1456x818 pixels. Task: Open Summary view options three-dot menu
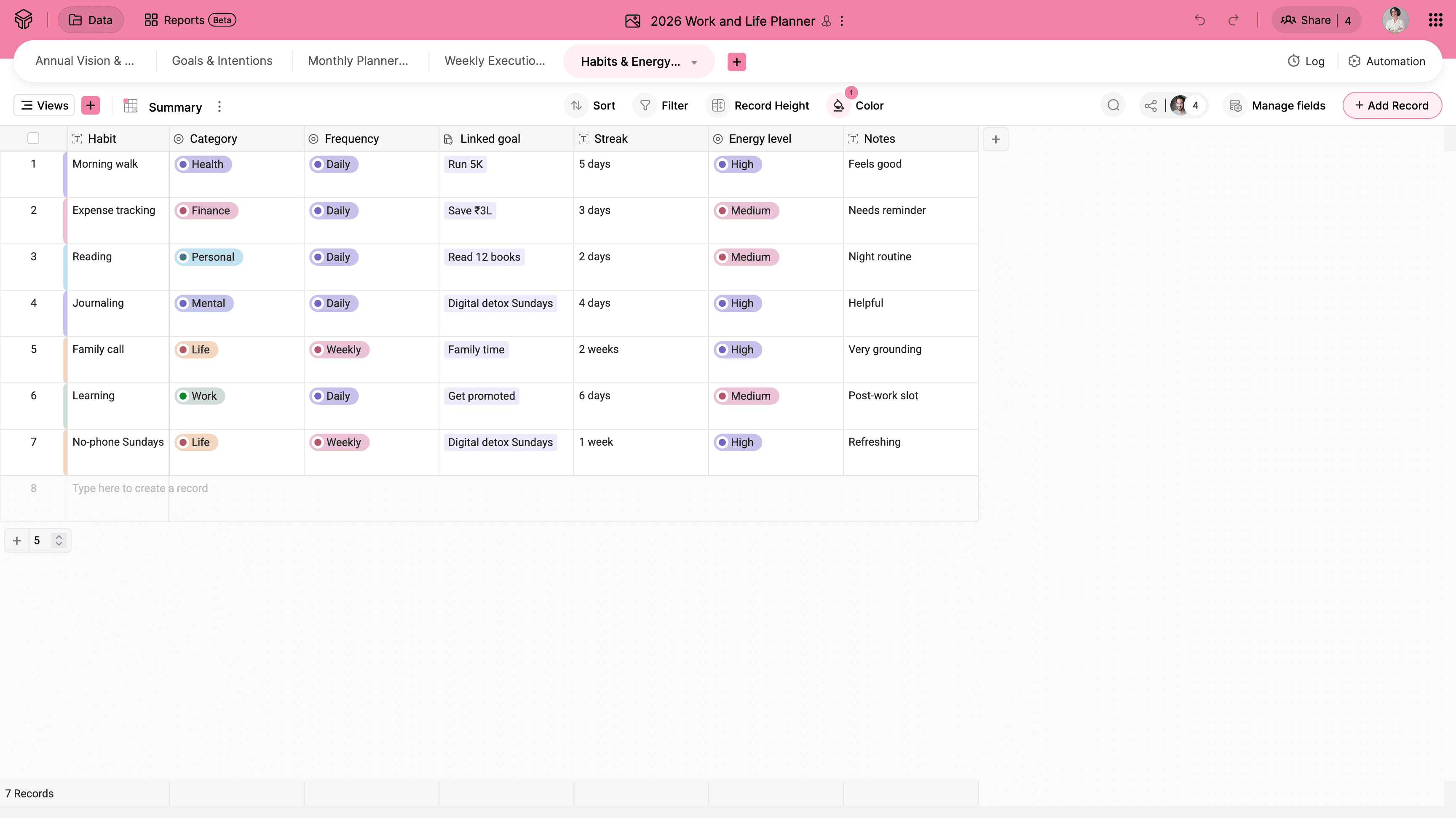pos(219,107)
